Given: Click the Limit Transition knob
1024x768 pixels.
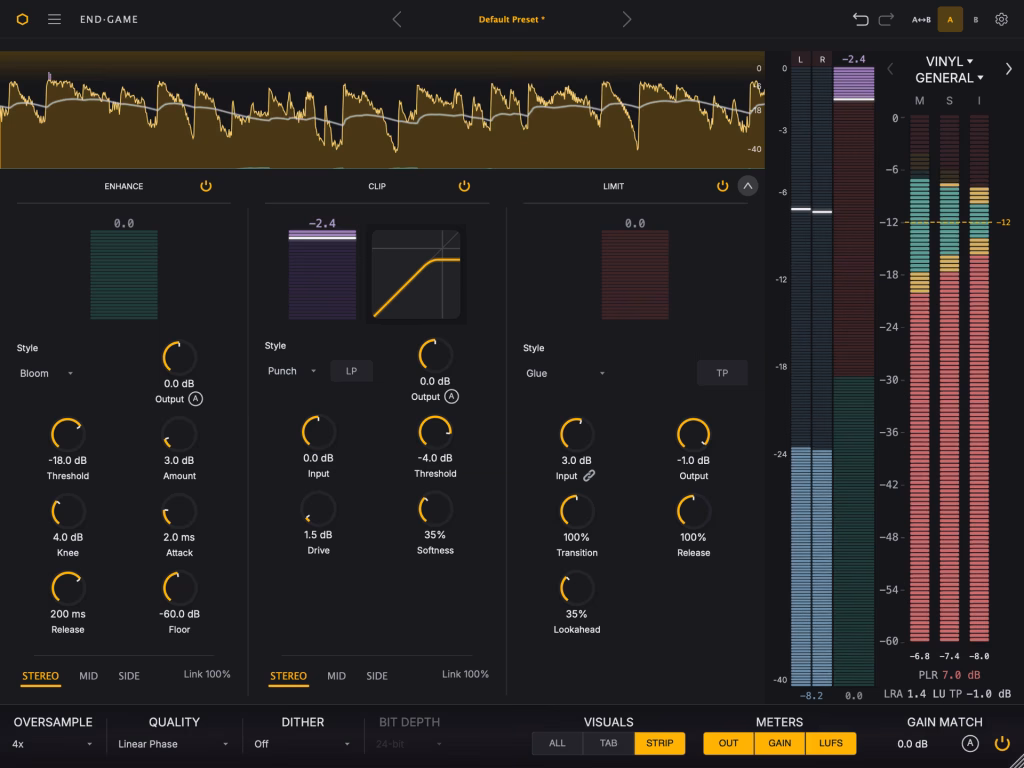Looking at the screenshot, I should click(x=577, y=511).
